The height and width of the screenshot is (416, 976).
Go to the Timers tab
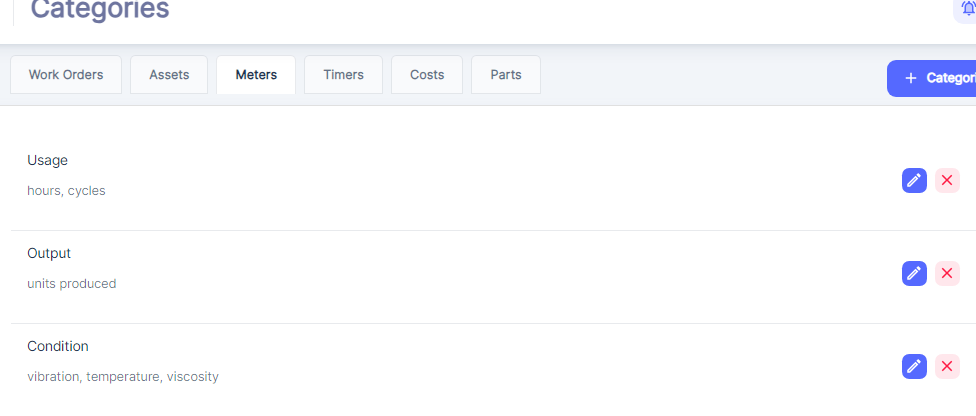343,75
